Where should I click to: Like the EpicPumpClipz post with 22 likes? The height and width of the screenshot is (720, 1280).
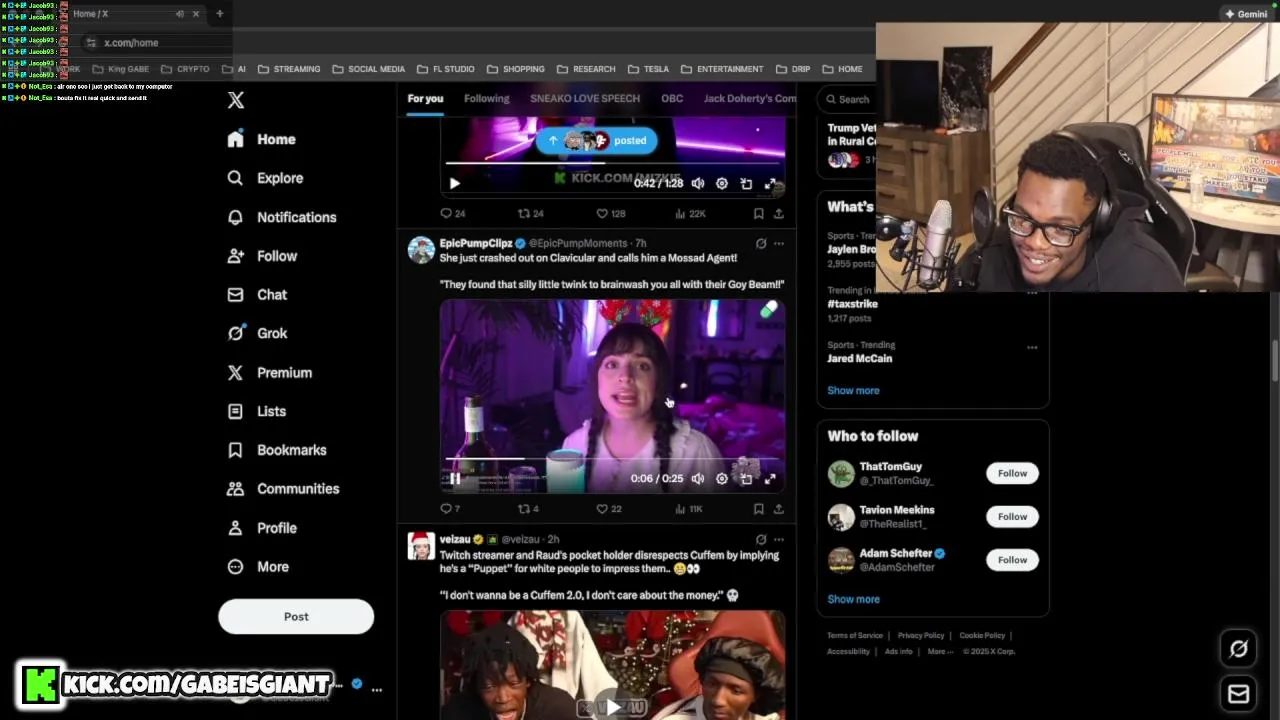pos(609,509)
